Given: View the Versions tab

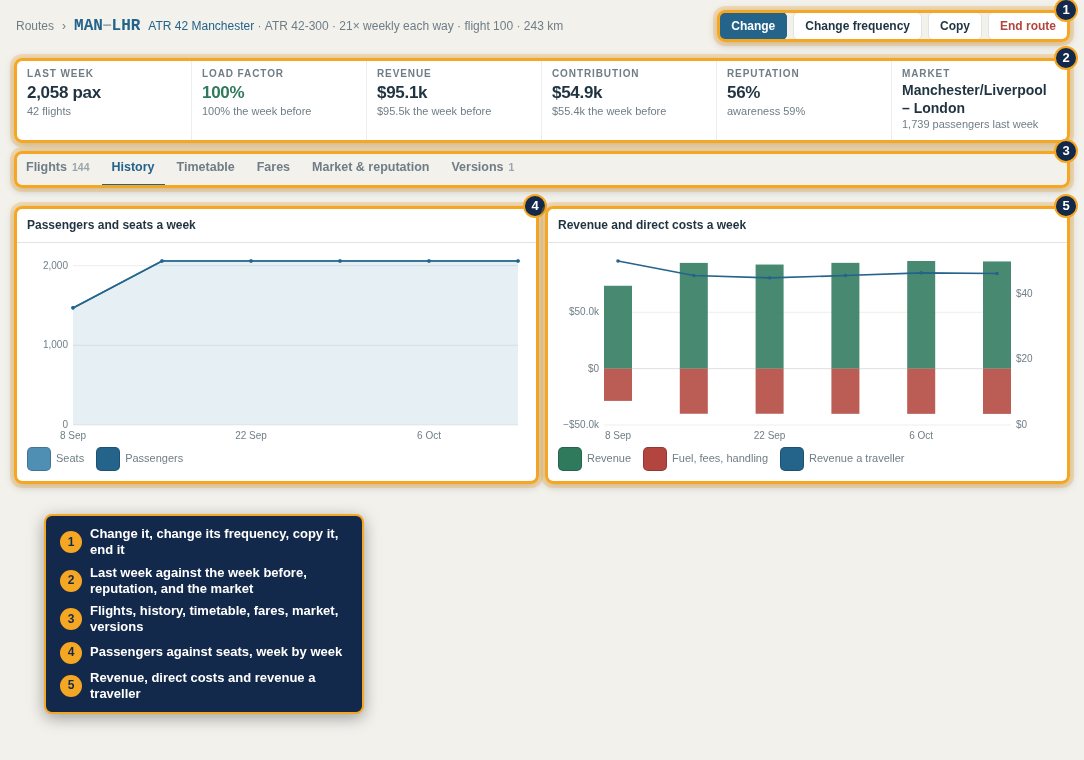Looking at the screenshot, I should (483, 167).
